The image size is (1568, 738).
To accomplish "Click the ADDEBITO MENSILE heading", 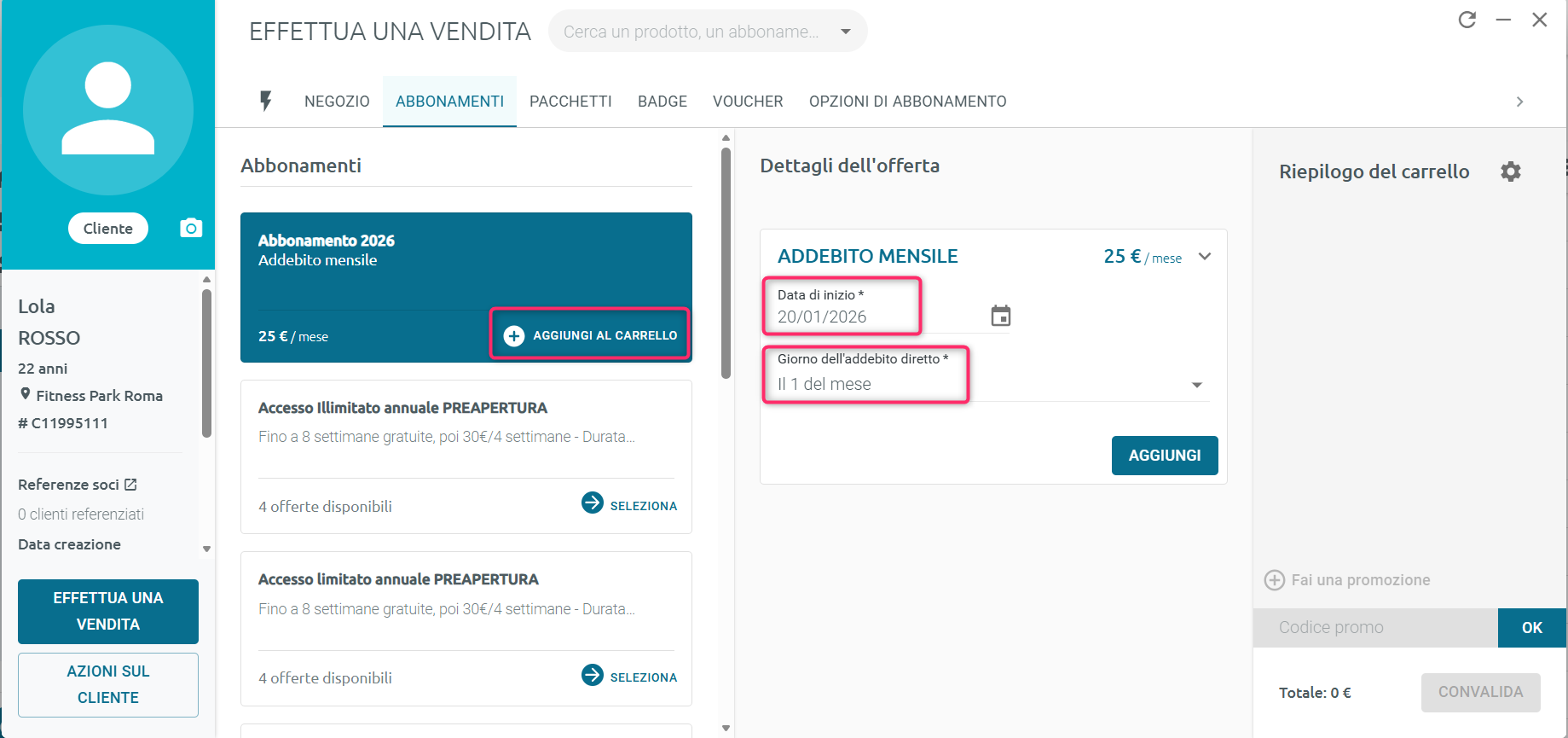I will pyautogui.click(x=868, y=256).
